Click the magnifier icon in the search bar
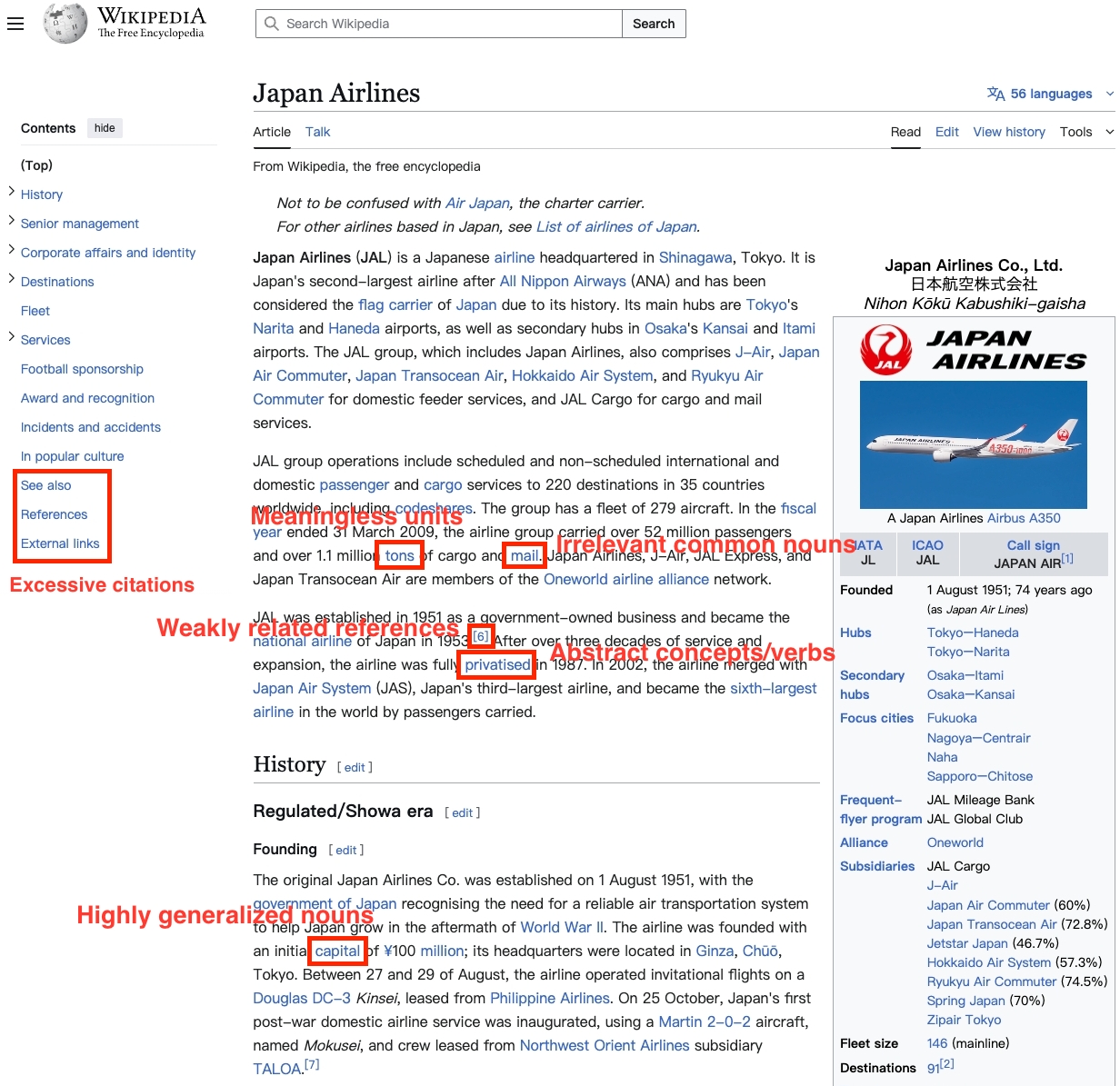This screenshot has width=1120, height=1086. tap(271, 24)
